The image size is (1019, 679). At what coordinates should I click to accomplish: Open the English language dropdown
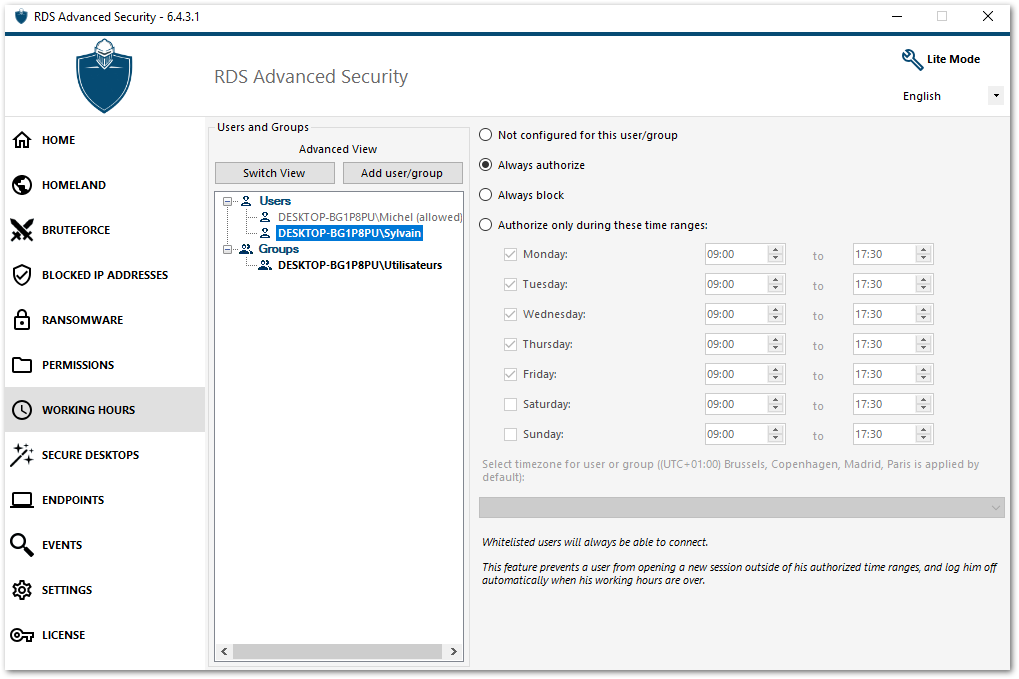point(996,96)
